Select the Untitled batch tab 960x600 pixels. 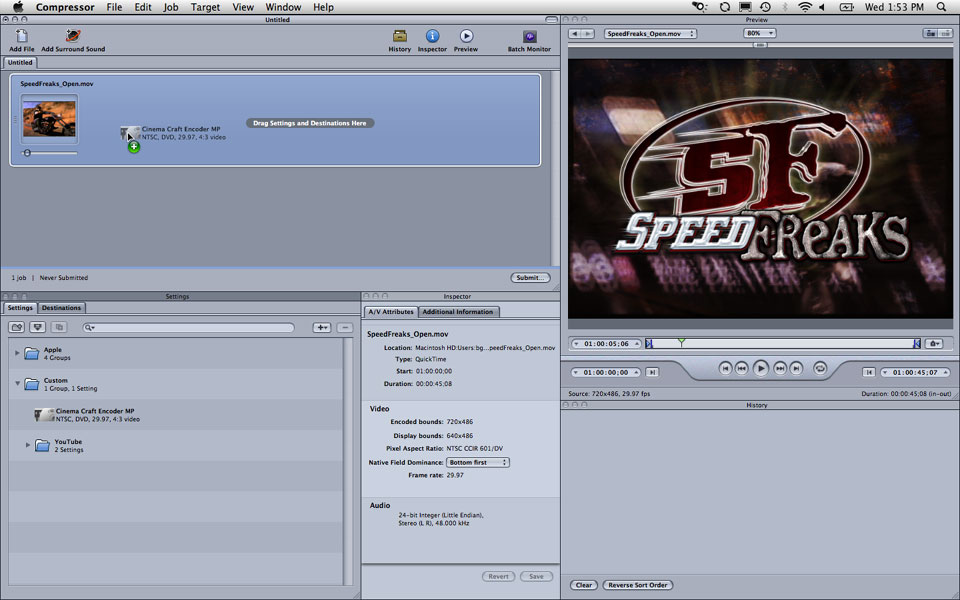(20, 62)
